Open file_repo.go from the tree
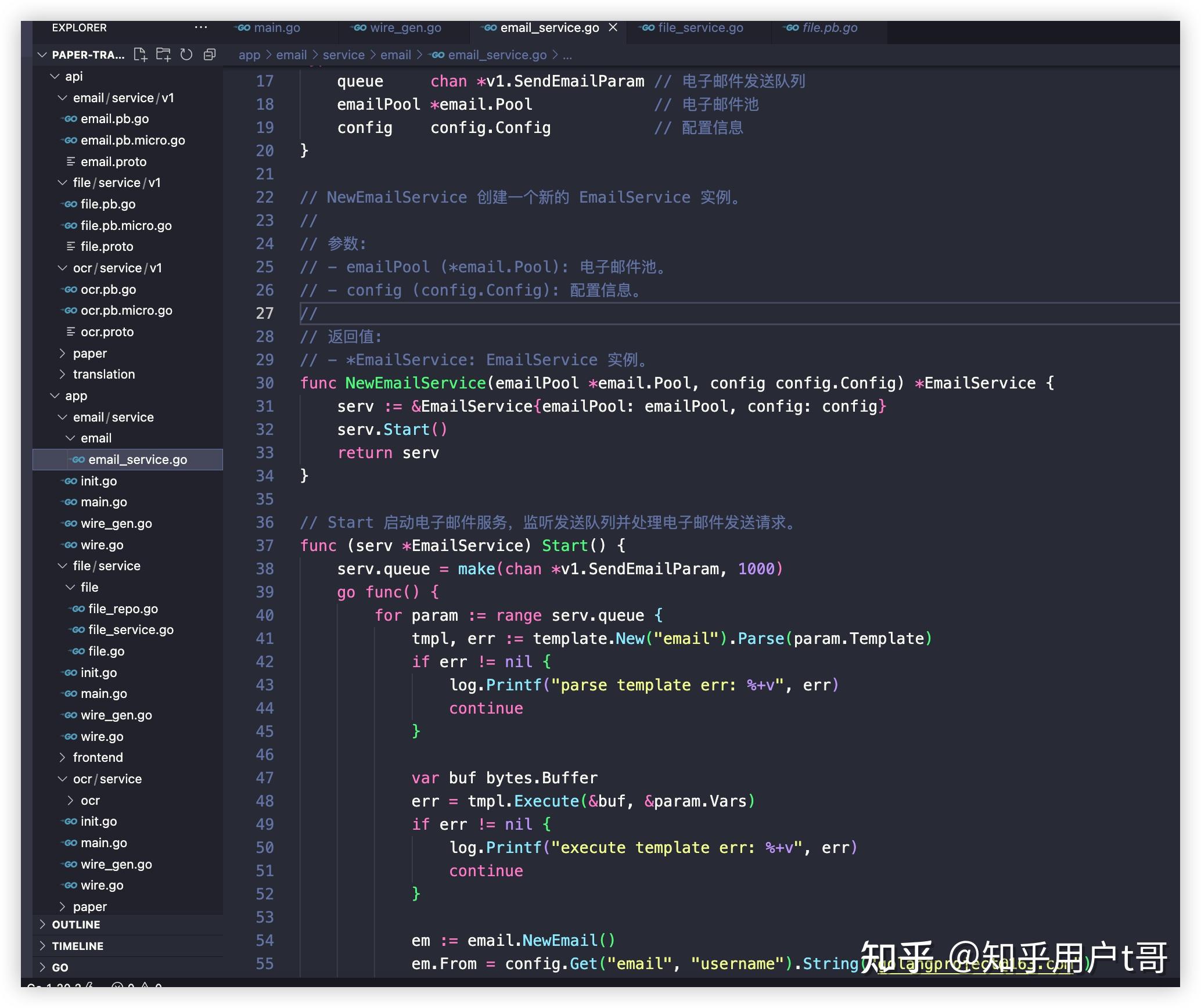Screen dimensions: 1201x1008 pyautogui.click(x=123, y=609)
